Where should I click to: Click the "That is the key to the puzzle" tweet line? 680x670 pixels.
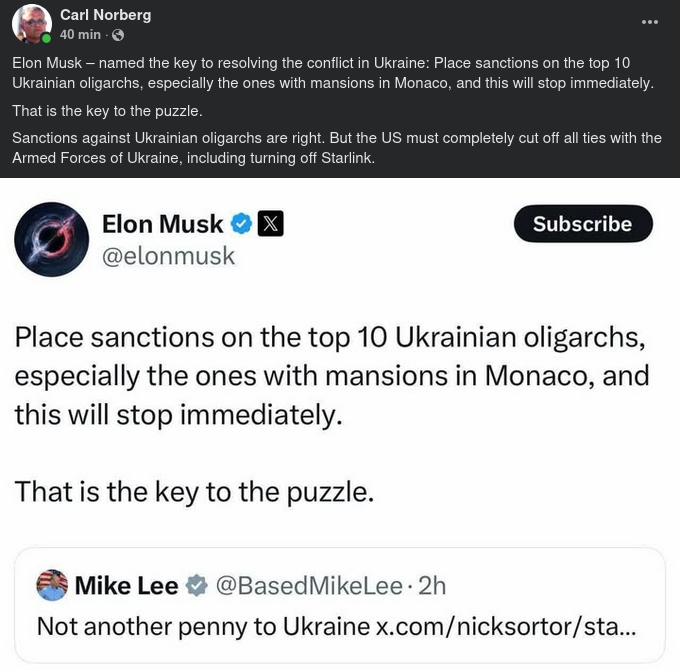[x=194, y=491]
